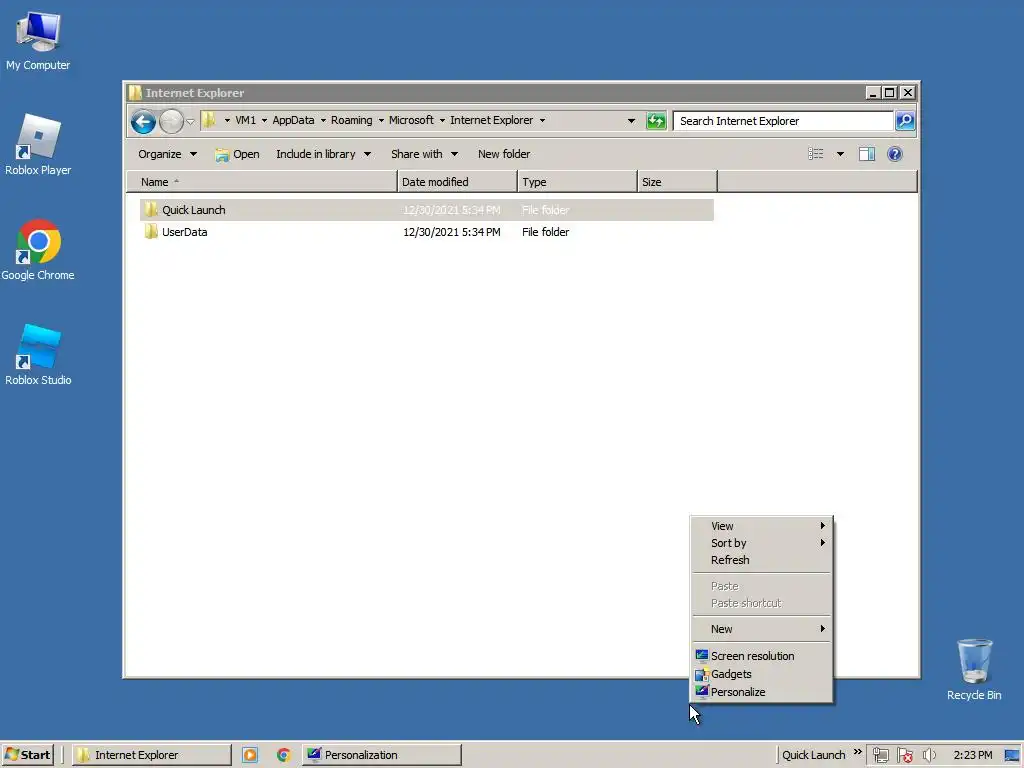The width and height of the screenshot is (1024, 768).
Task: Select the Recycle Bin icon
Action: tap(974, 670)
